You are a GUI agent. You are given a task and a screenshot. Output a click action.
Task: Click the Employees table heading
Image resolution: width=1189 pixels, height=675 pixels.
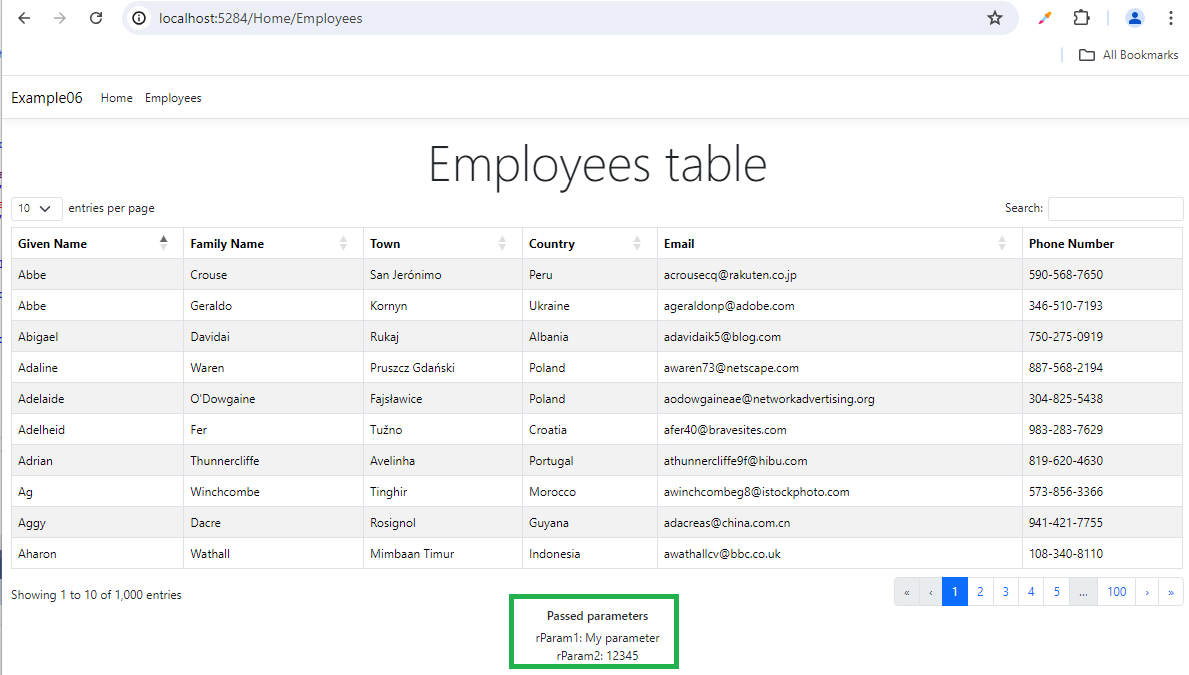tap(598, 164)
